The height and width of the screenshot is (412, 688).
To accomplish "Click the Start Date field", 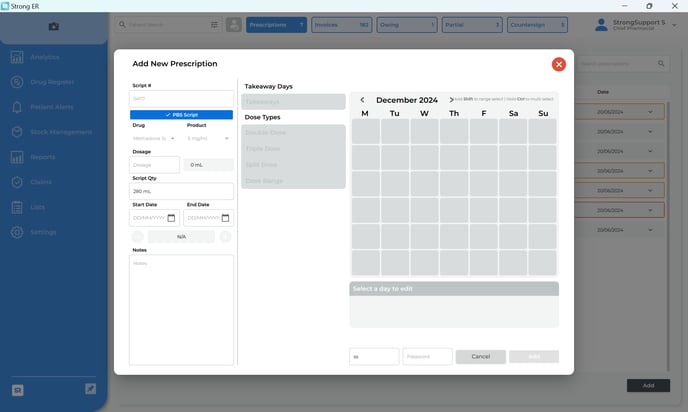I will tap(154, 218).
